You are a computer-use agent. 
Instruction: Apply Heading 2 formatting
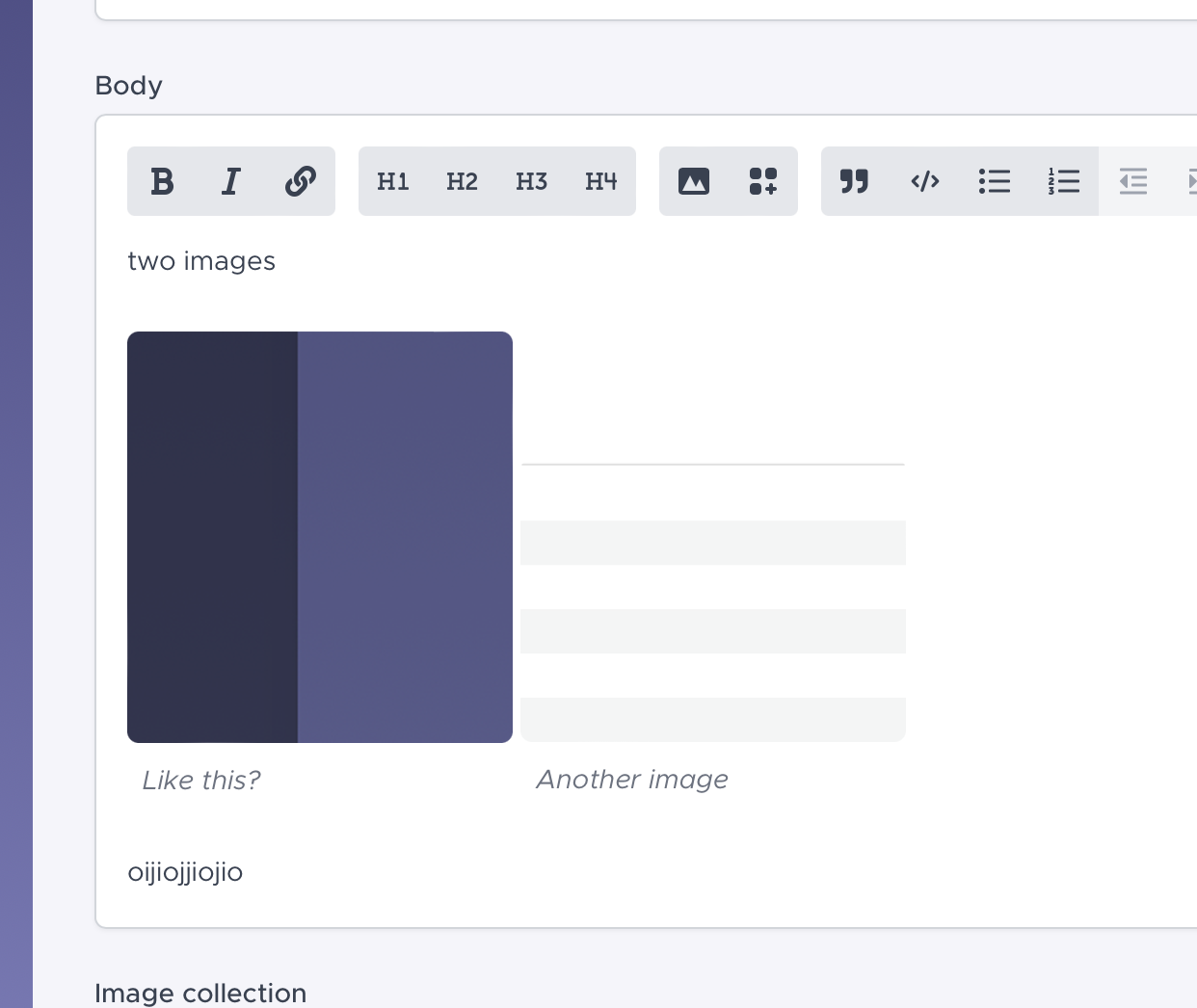(462, 181)
